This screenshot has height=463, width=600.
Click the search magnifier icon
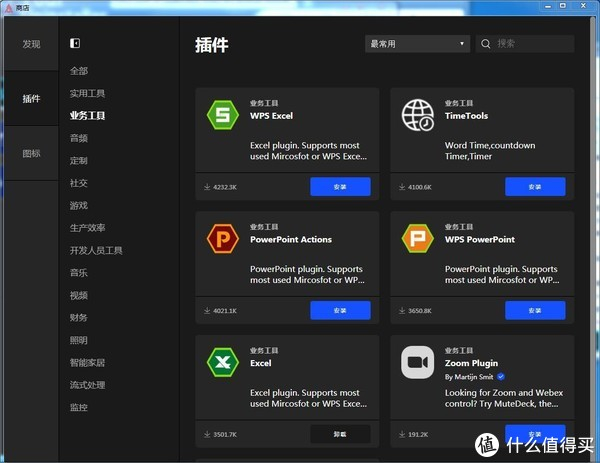(x=486, y=44)
